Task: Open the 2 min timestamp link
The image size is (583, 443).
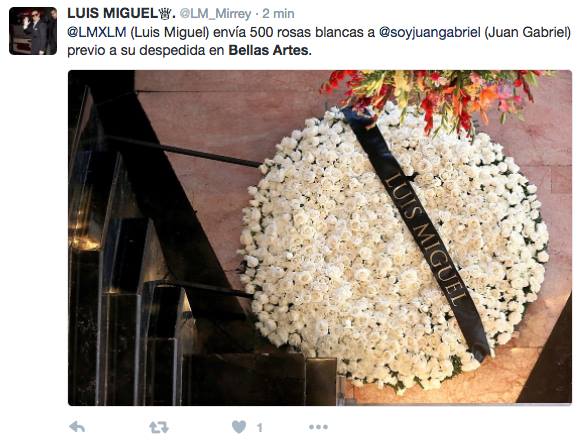Action: coord(278,14)
